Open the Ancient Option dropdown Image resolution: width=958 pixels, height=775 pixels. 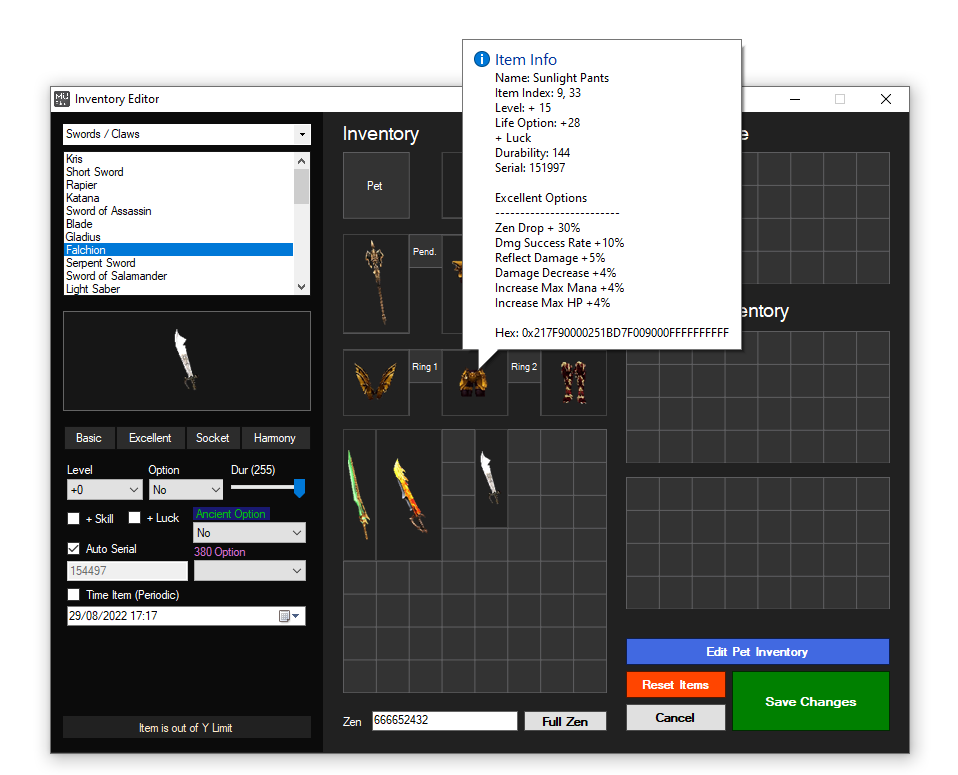249,533
